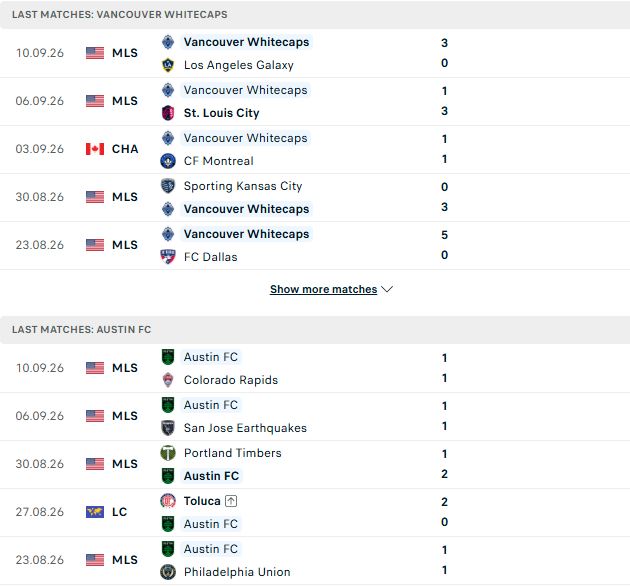Click CHA competition label
Image resolution: width=630 pixels, height=586 pixels.
click(125, 149)
